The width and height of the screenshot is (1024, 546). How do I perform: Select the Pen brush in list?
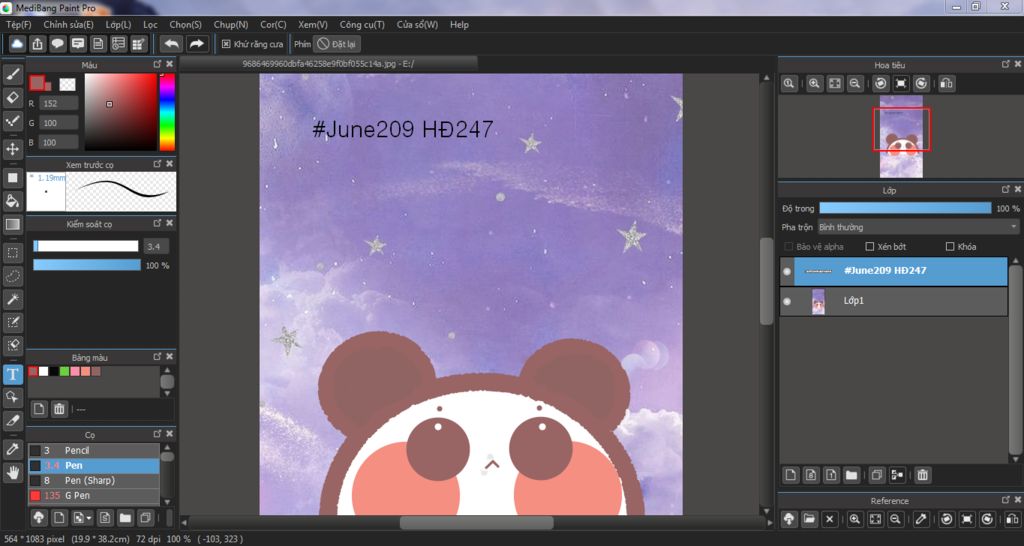(x=93, y=466)
